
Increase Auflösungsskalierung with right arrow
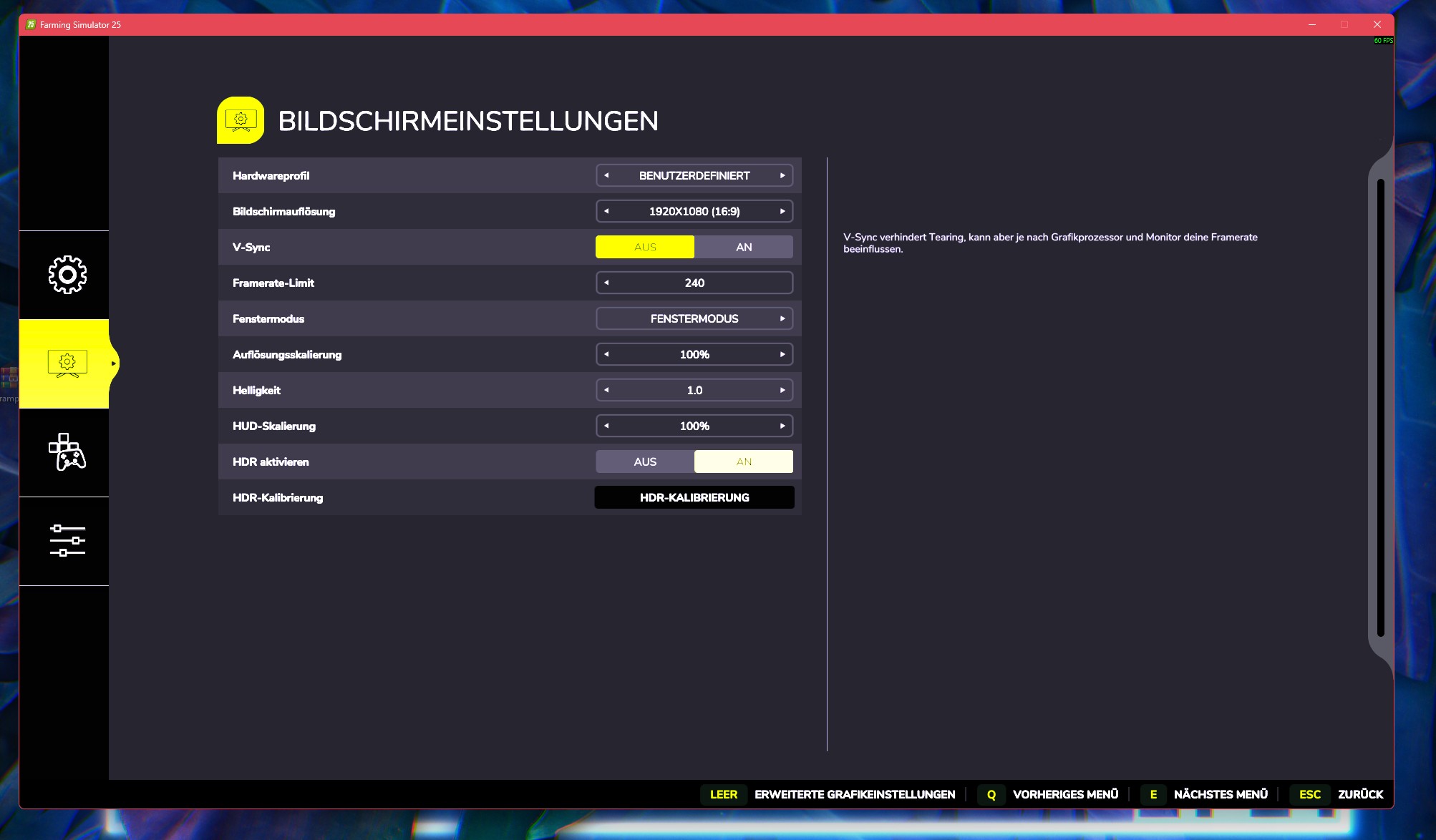782,354
